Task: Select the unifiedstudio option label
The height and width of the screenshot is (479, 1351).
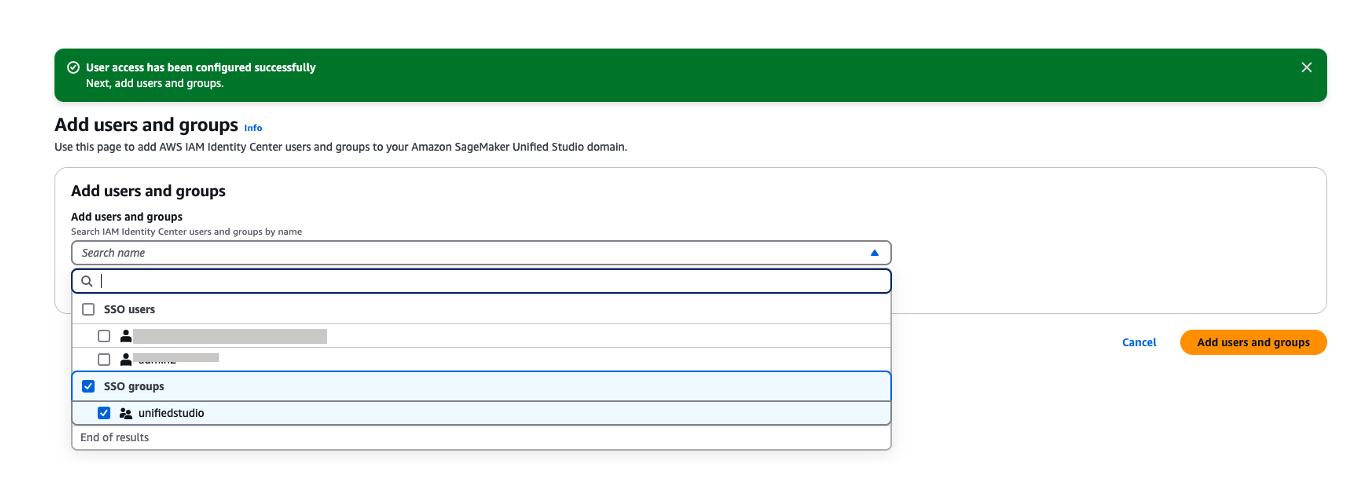Action: (171, 413)
